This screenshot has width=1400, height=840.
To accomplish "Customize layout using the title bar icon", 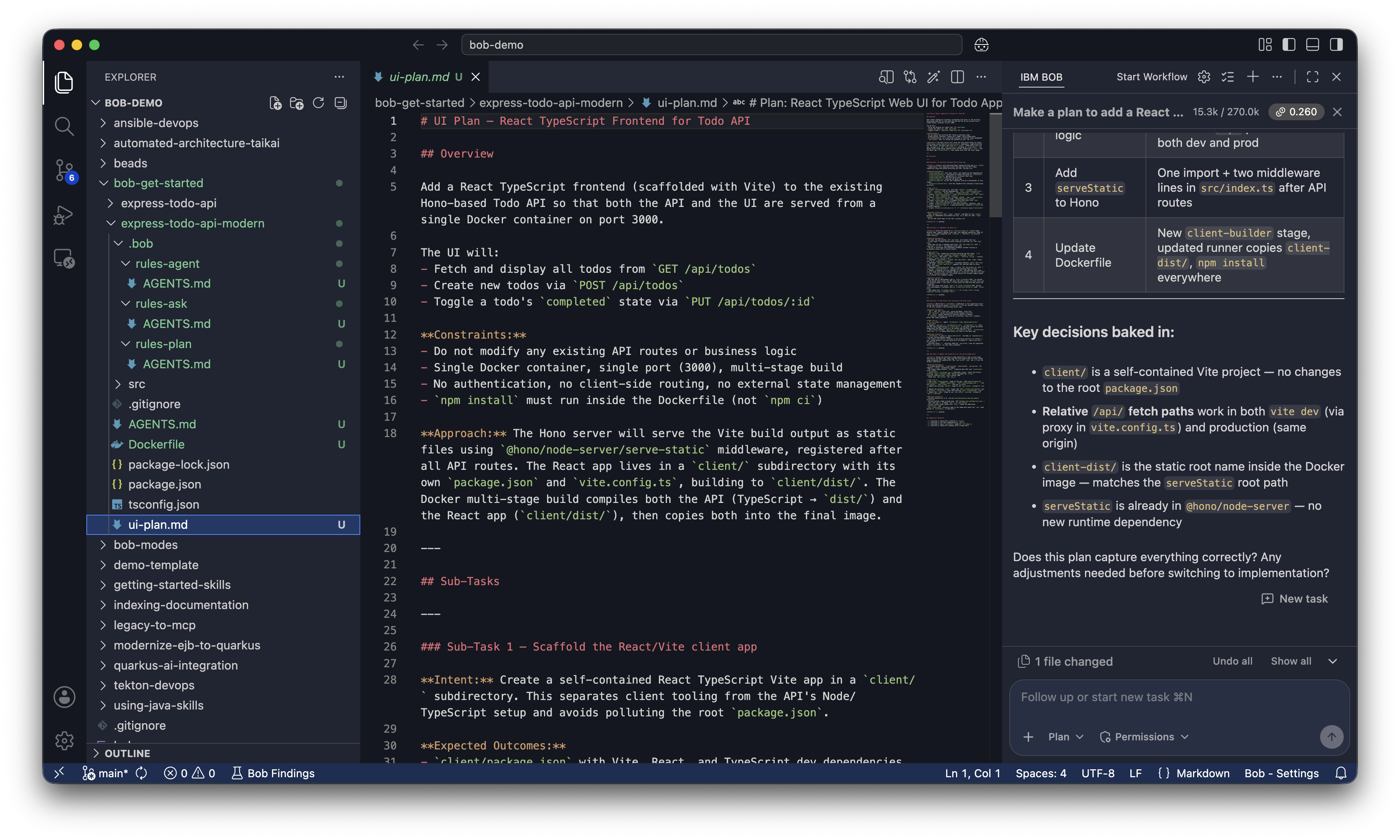I will (x=1265, y=45).
